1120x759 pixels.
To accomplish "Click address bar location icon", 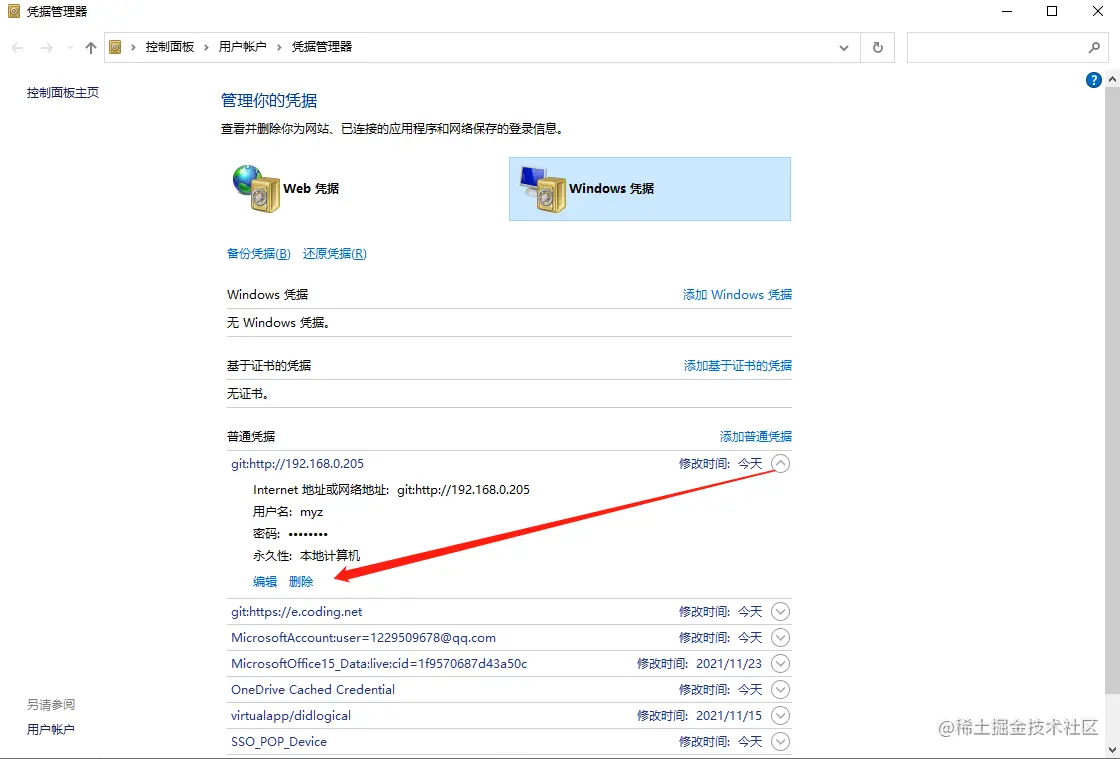I will pyautogui.click(x=115, y=47).
